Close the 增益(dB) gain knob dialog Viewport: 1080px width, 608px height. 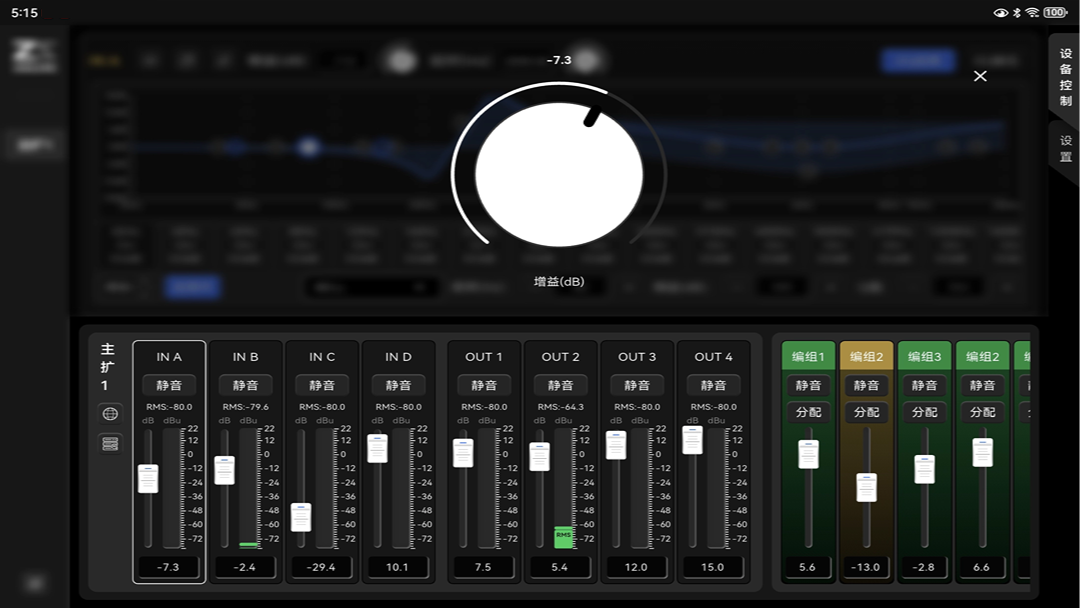point(980,76)
